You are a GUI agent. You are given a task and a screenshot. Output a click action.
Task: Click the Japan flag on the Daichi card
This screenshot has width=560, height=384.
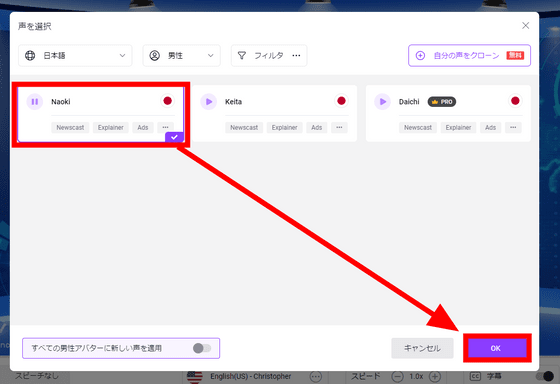515,101
